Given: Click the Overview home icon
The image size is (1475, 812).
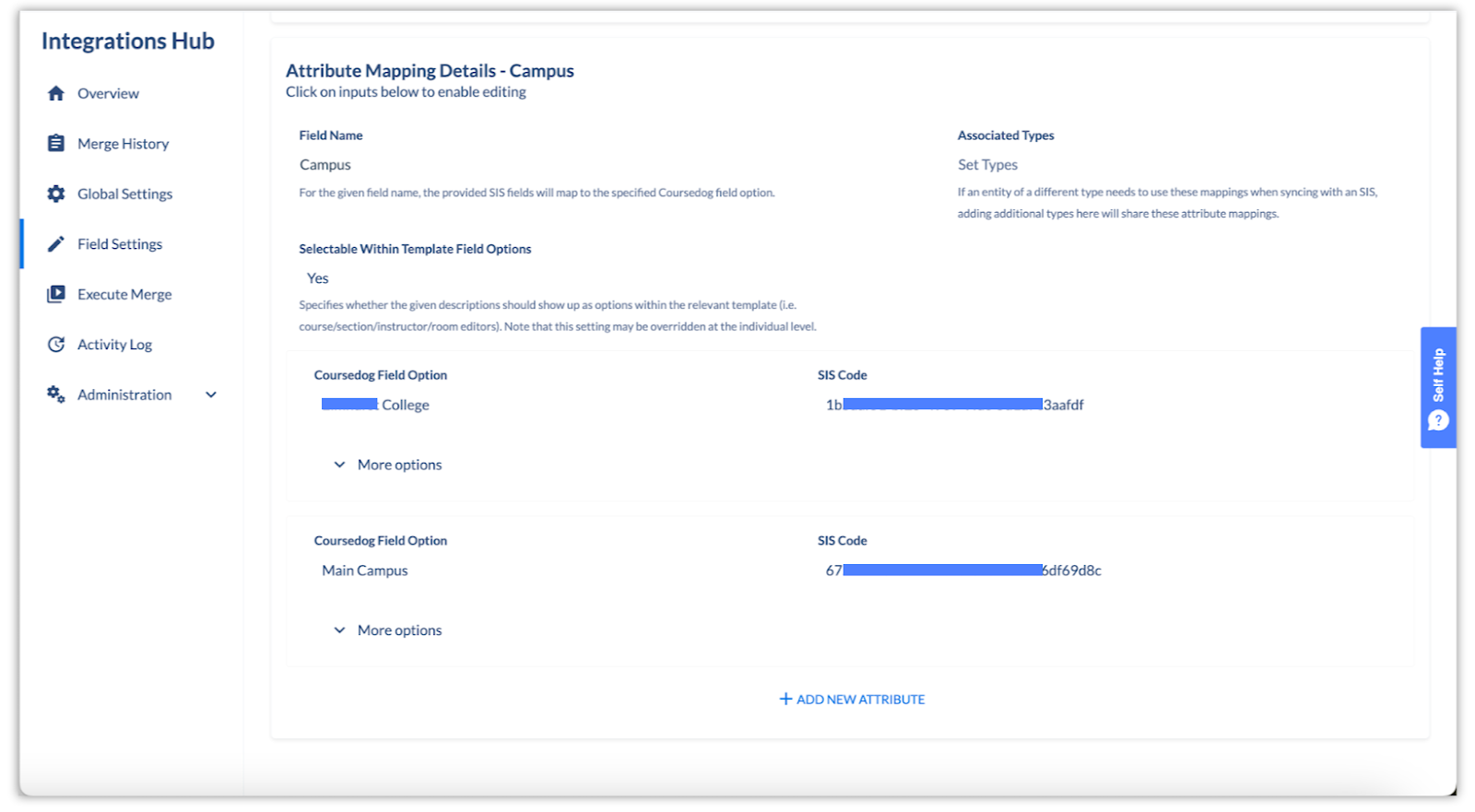Looking at the screenshot, I should tap(56, 93).
